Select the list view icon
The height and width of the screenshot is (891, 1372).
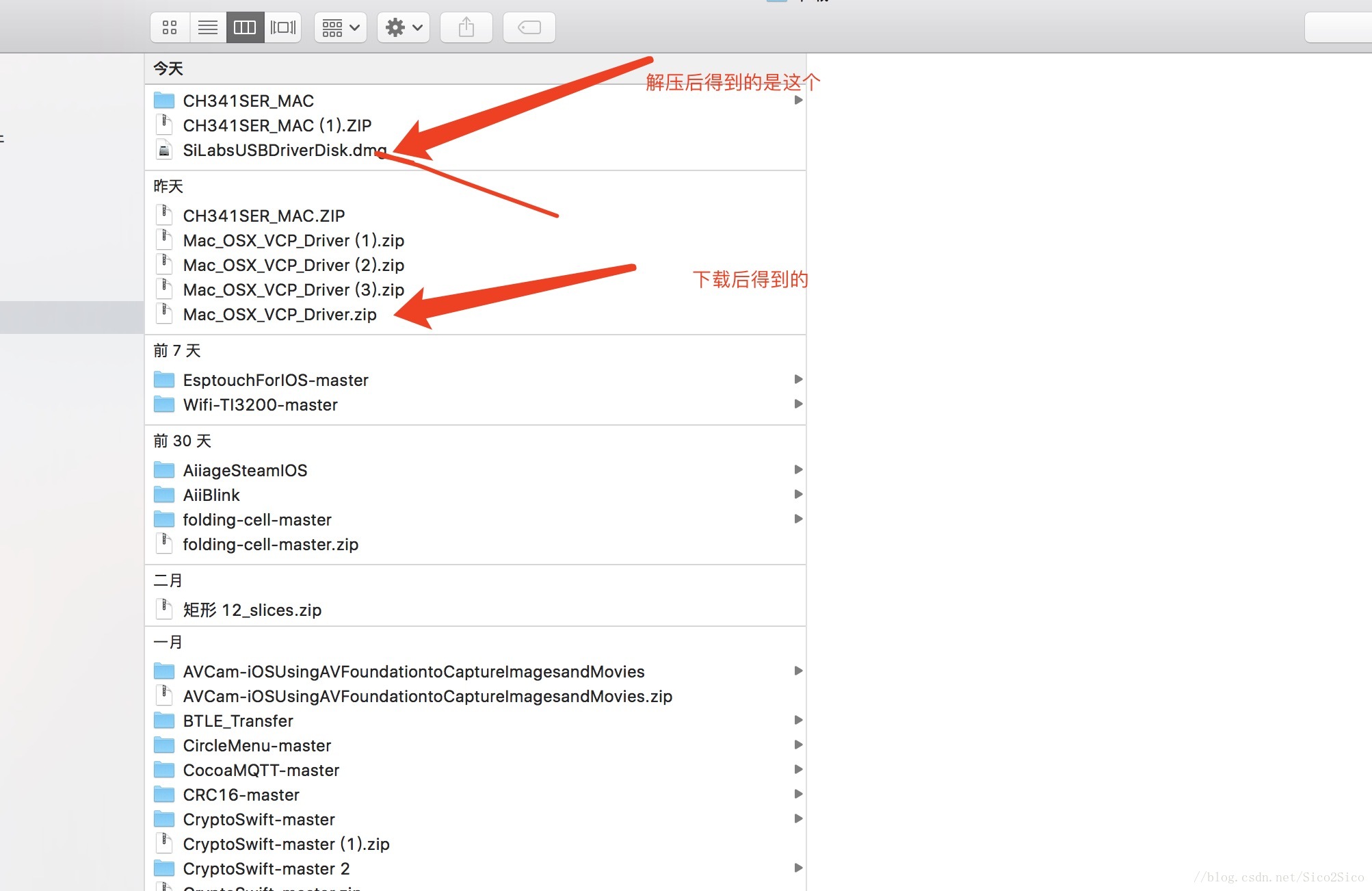(205, 25)
